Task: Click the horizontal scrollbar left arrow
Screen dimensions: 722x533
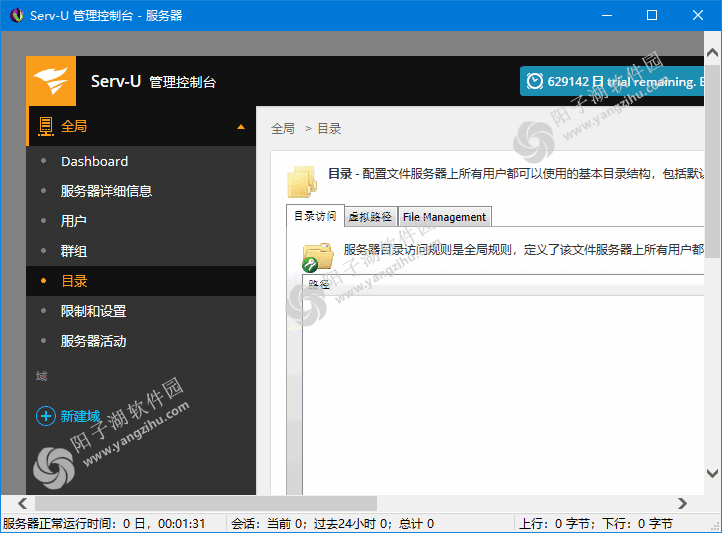Action: coord(22,504)
